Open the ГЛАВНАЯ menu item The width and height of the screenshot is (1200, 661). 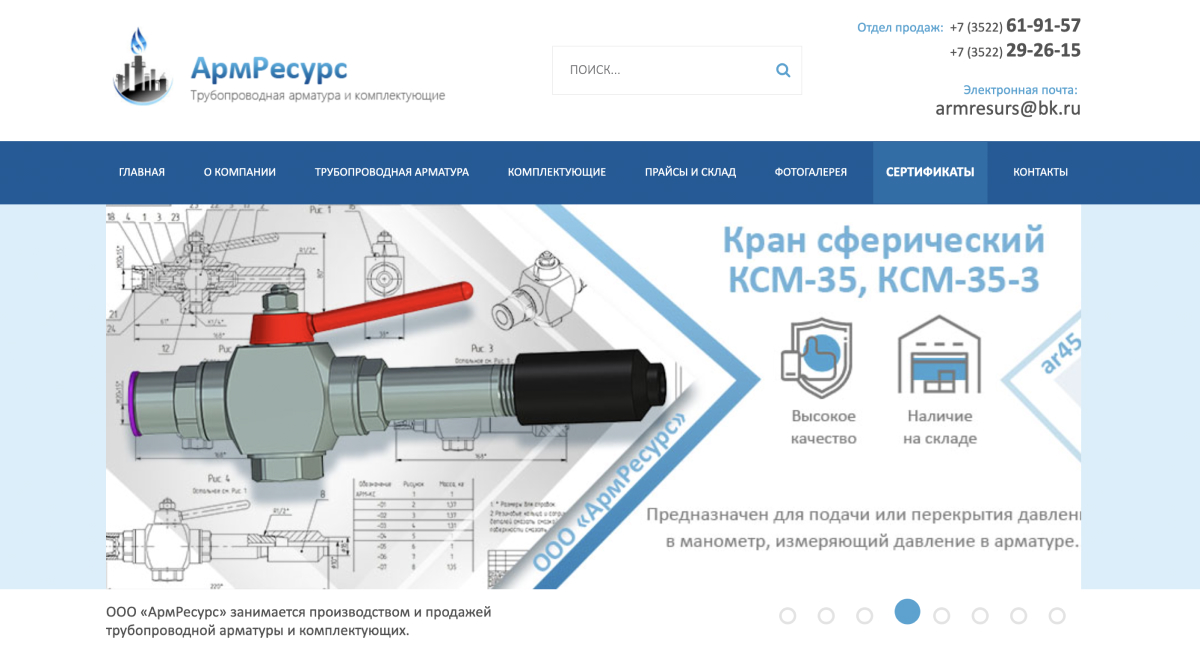click(142, 172)
